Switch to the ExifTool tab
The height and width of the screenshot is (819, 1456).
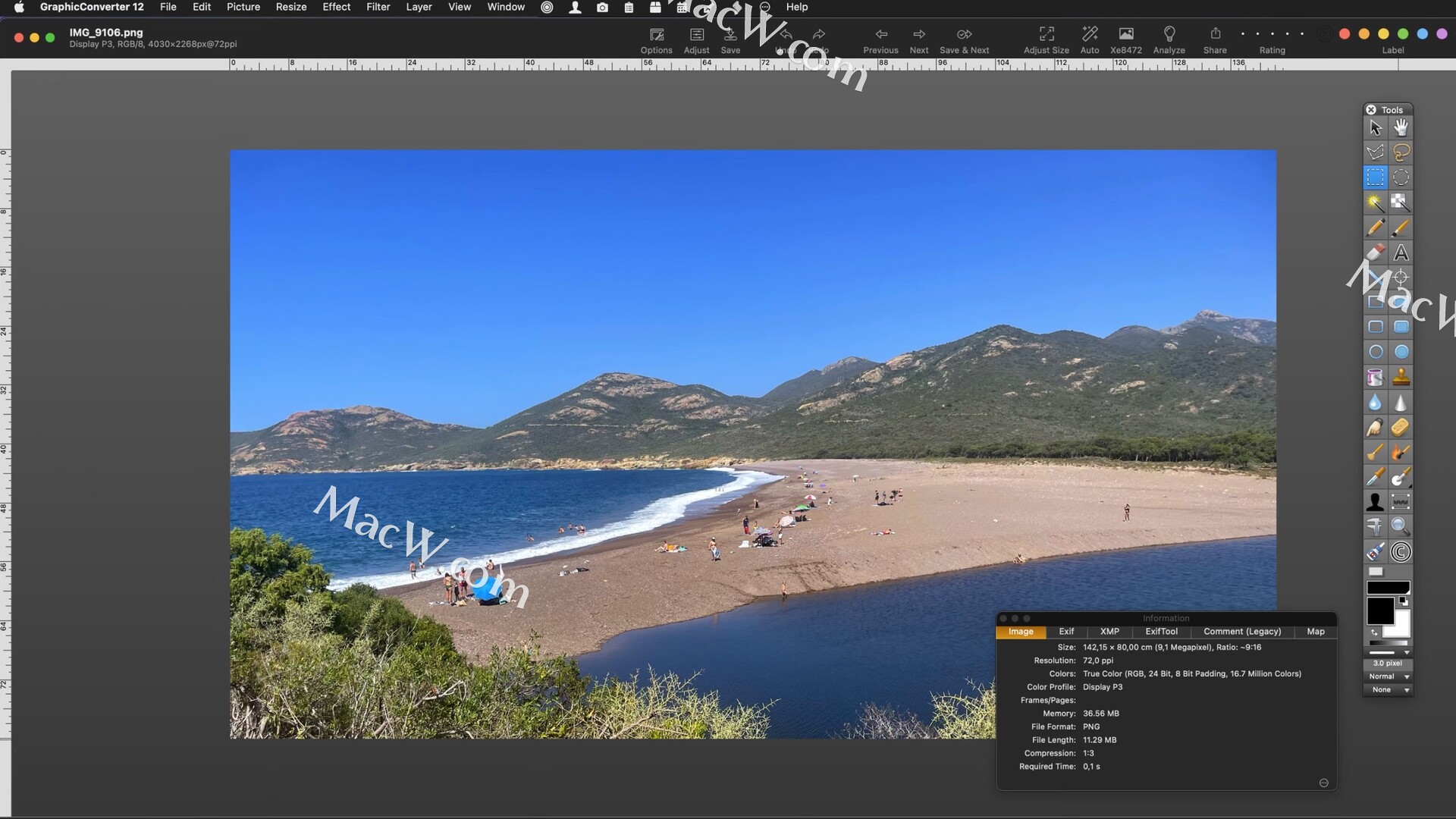tap(1161, 632)
